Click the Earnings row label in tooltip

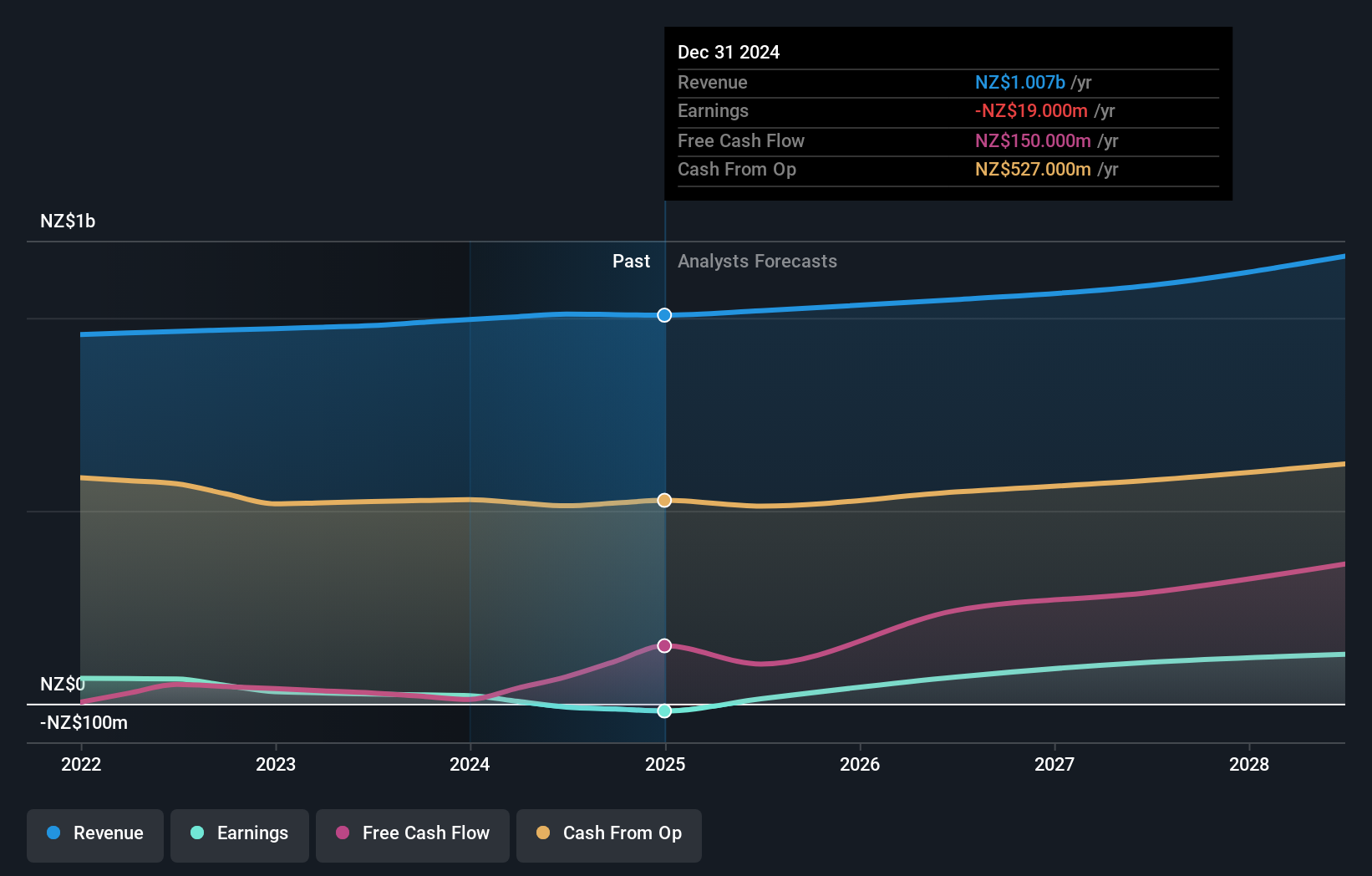[x=713, y=111]
